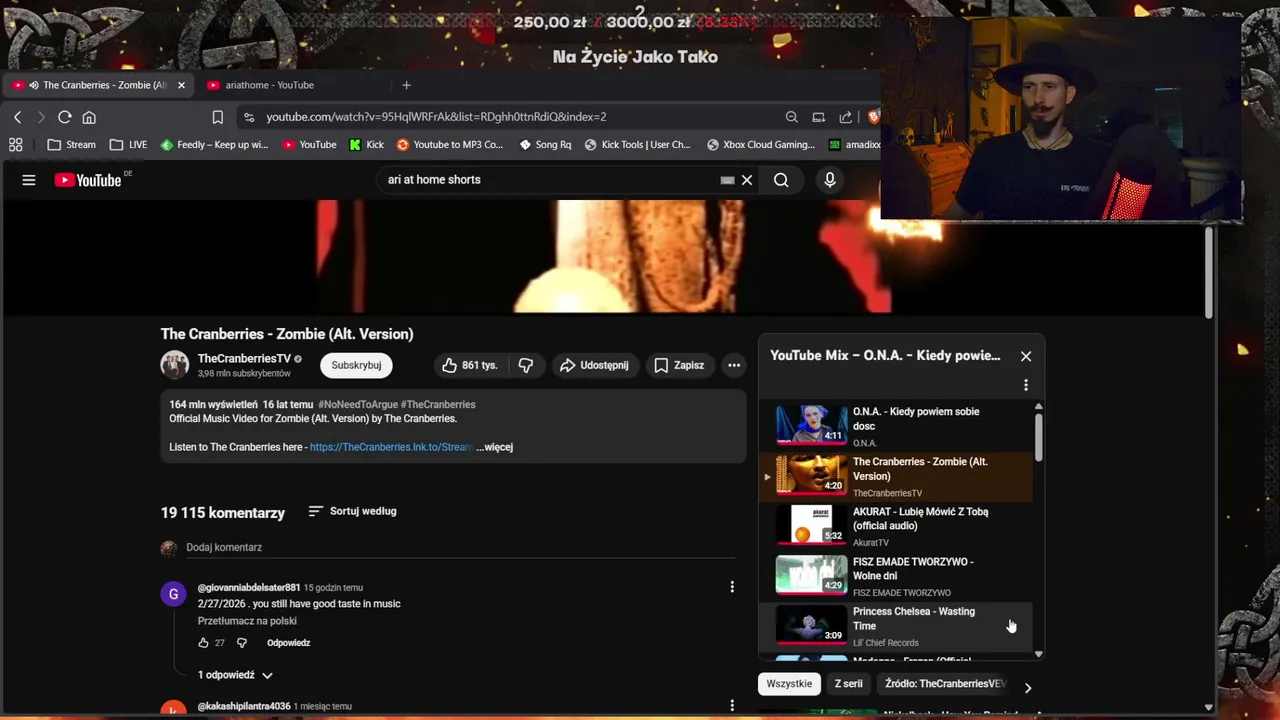Click the #NoNeedToArgue hashtag
This screenshot has width=1280, height=720.
[x=358, y=405]
